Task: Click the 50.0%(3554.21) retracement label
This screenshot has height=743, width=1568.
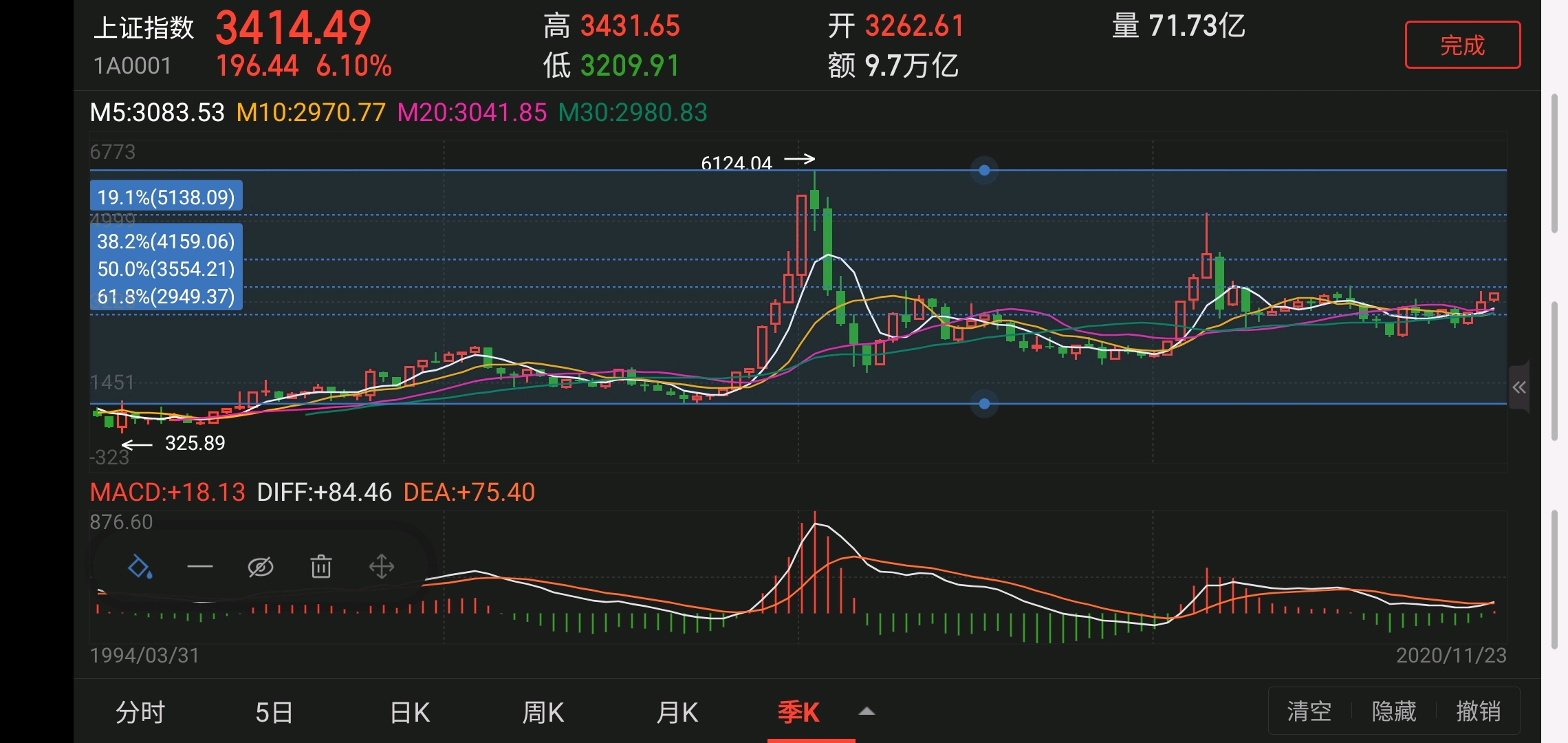Action: point(166,268)
